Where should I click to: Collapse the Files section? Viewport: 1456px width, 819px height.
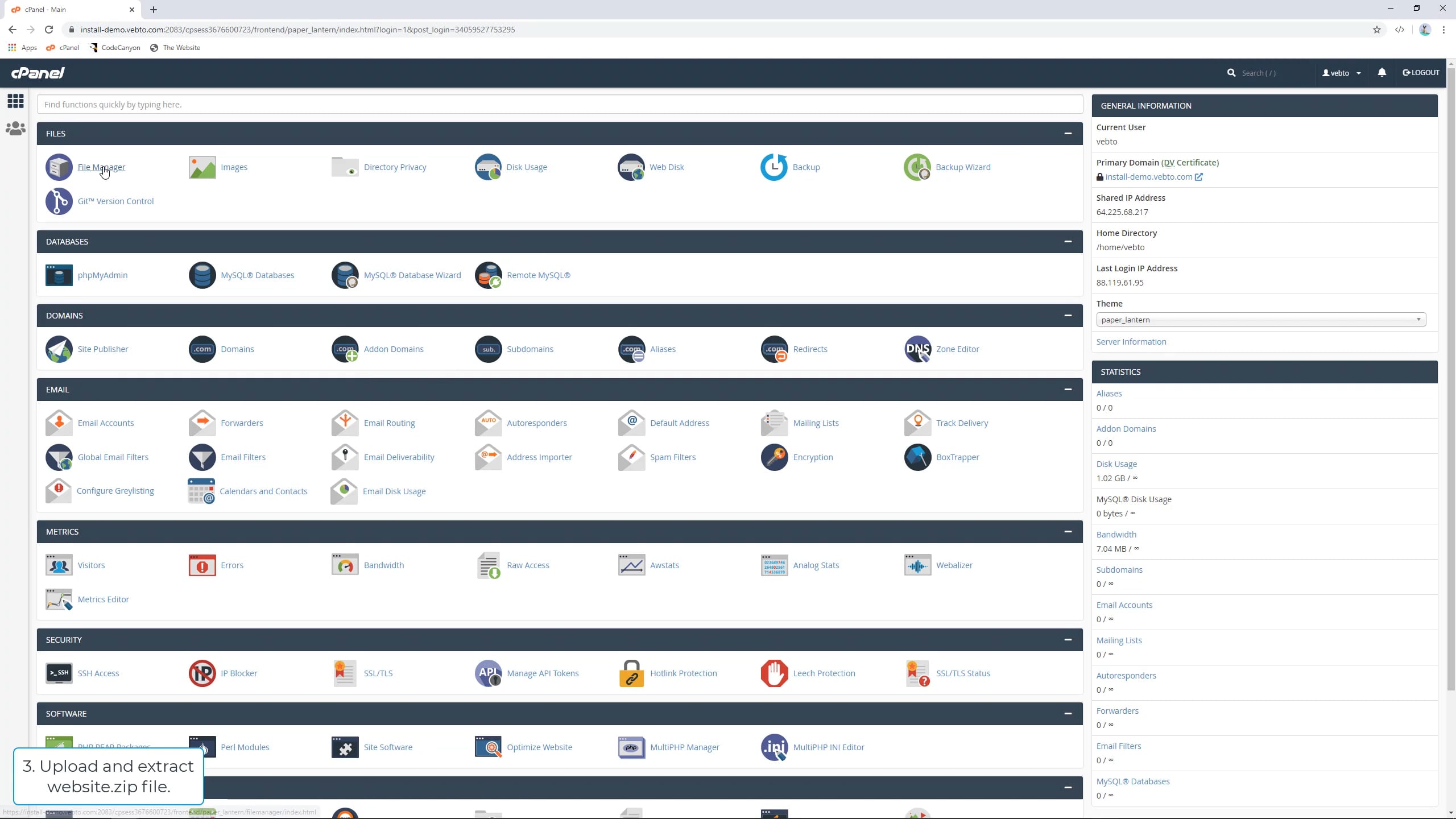[x=1068, y=134]
